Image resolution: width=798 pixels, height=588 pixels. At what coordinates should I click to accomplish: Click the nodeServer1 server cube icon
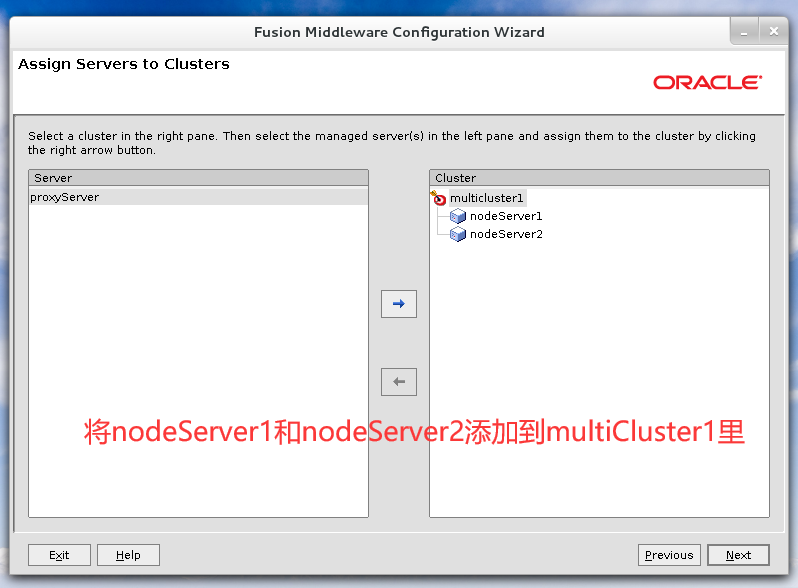458,216
